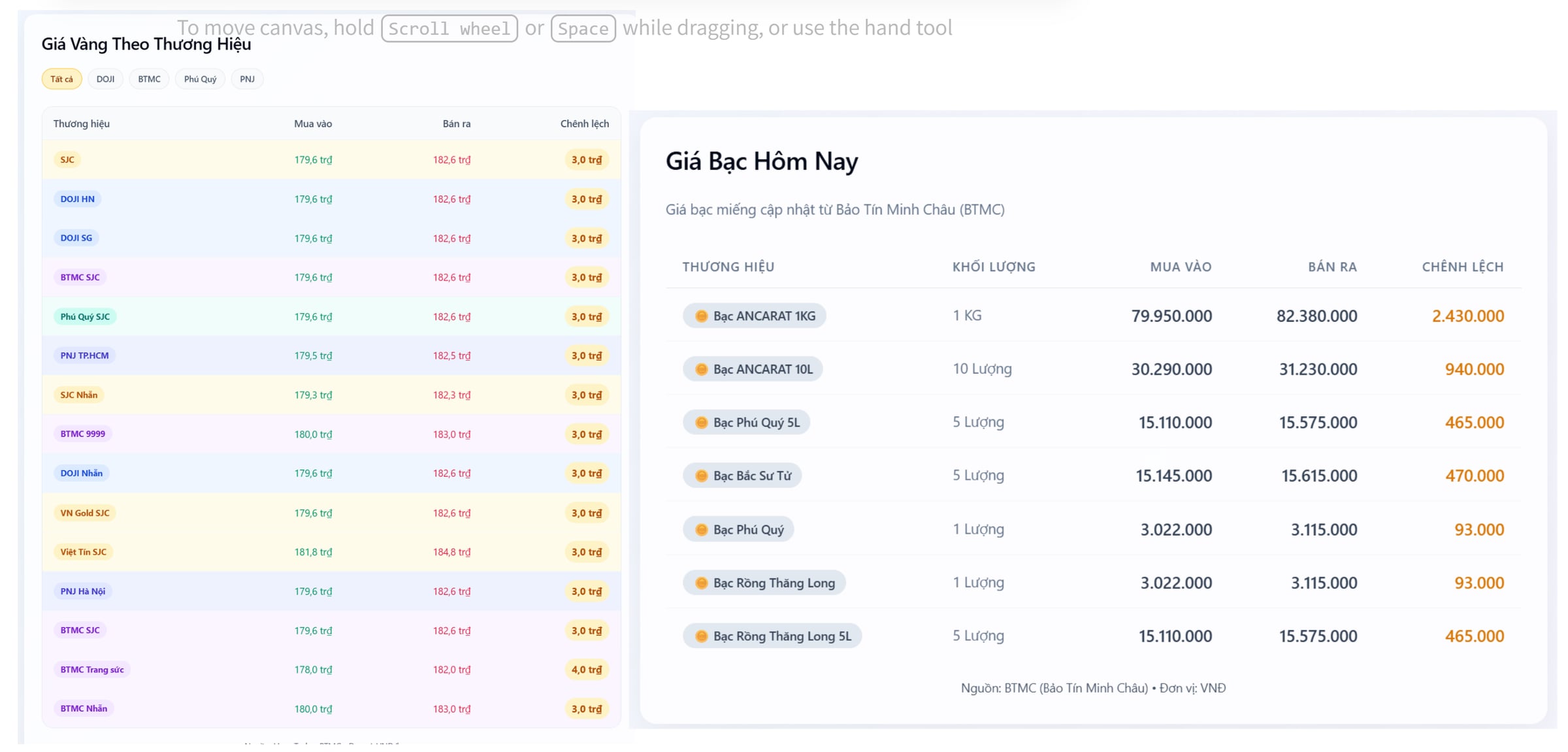The image size is (1568, 752).
Task: Click the '10 Lượng' weight cell
Action: [982, 369]
